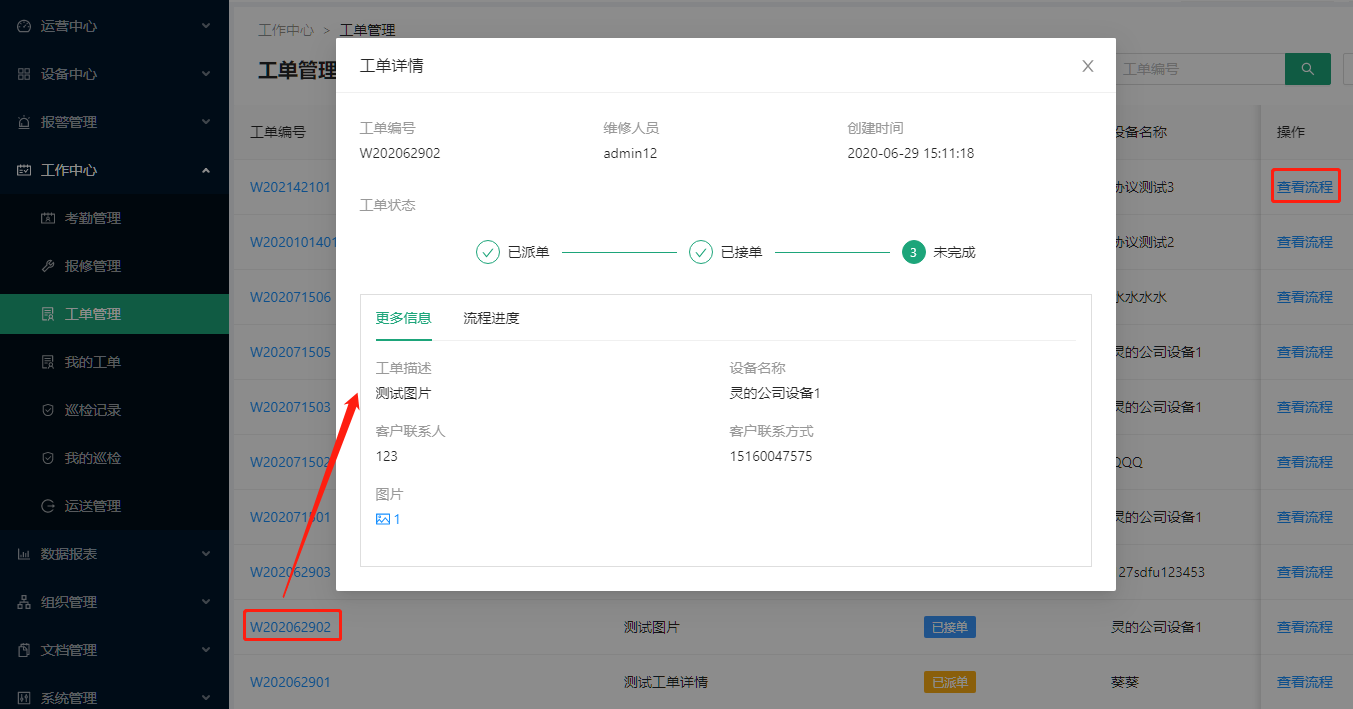
Task: Click the 工单编号 search input field
Action: click(x=1198, y=69)
